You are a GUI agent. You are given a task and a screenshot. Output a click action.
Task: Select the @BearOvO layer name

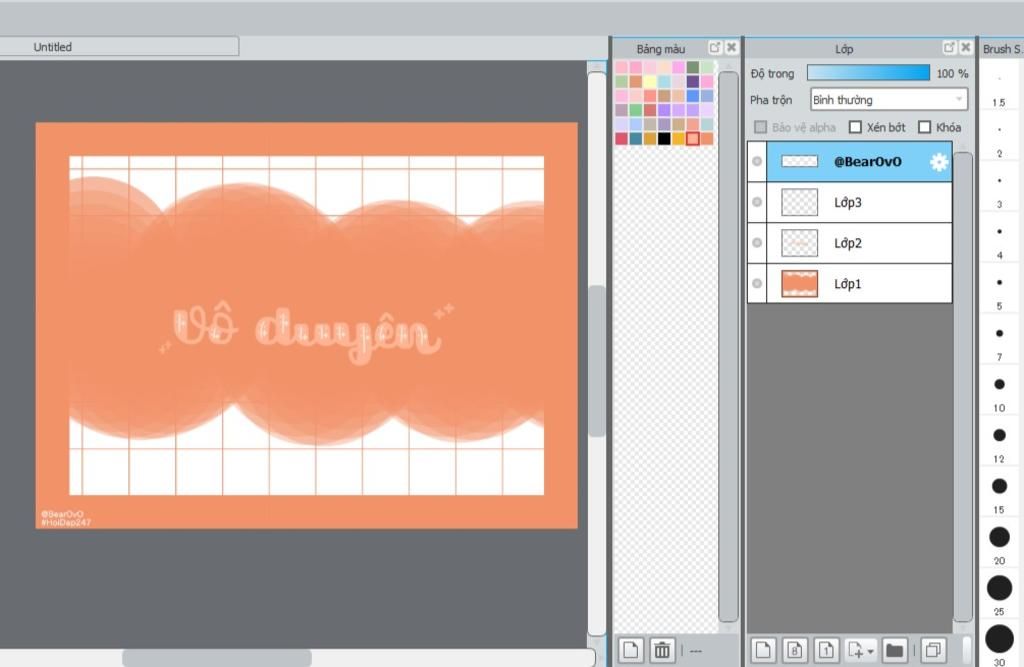point(867,162)
